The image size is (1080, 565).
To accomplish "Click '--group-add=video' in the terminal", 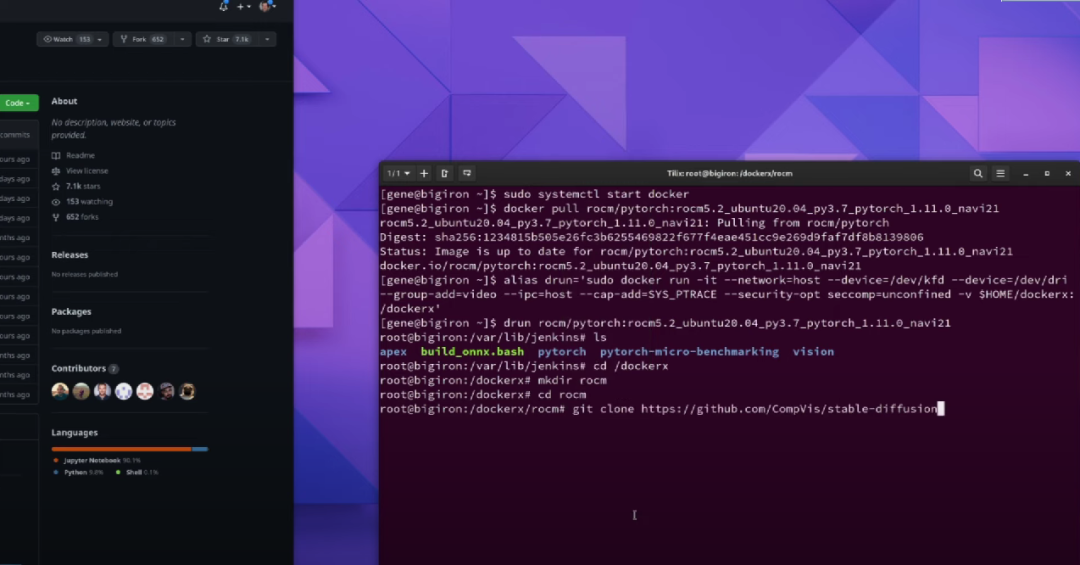I will pyautogui.click(x=438, y=294).
